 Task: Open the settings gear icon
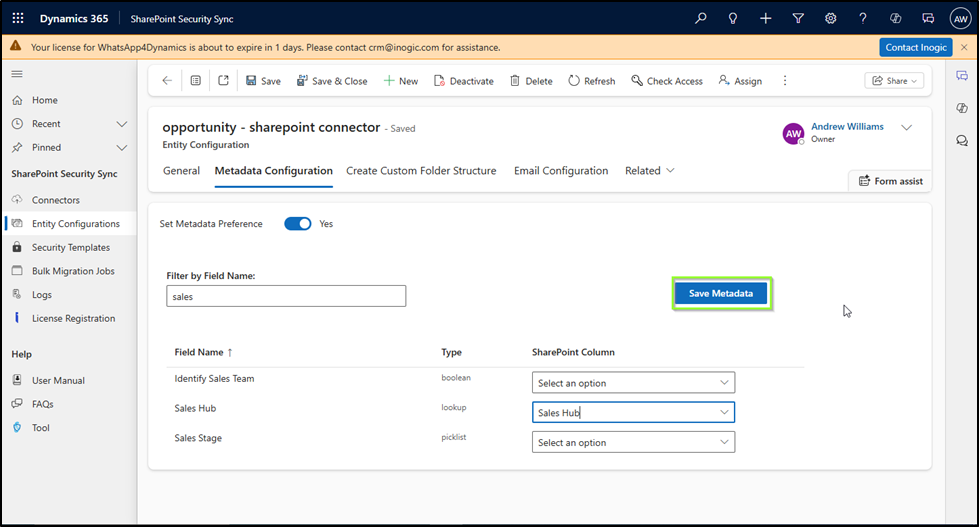click(x=830, y=18)
